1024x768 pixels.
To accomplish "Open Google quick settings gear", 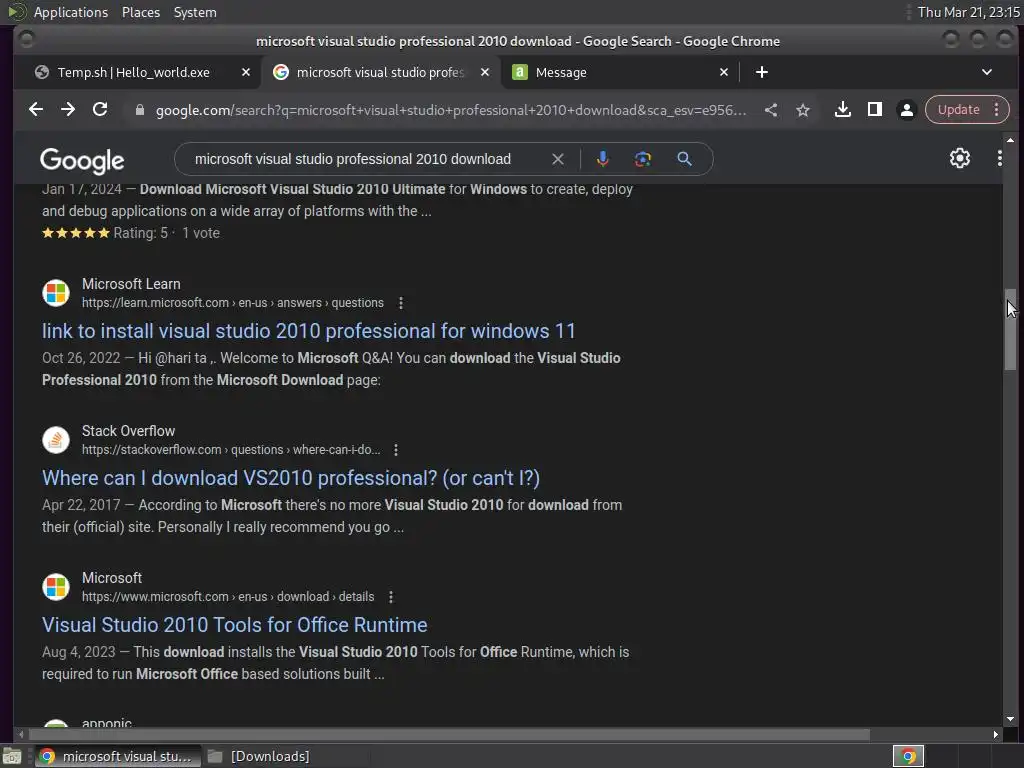I will tap(959, 158).
